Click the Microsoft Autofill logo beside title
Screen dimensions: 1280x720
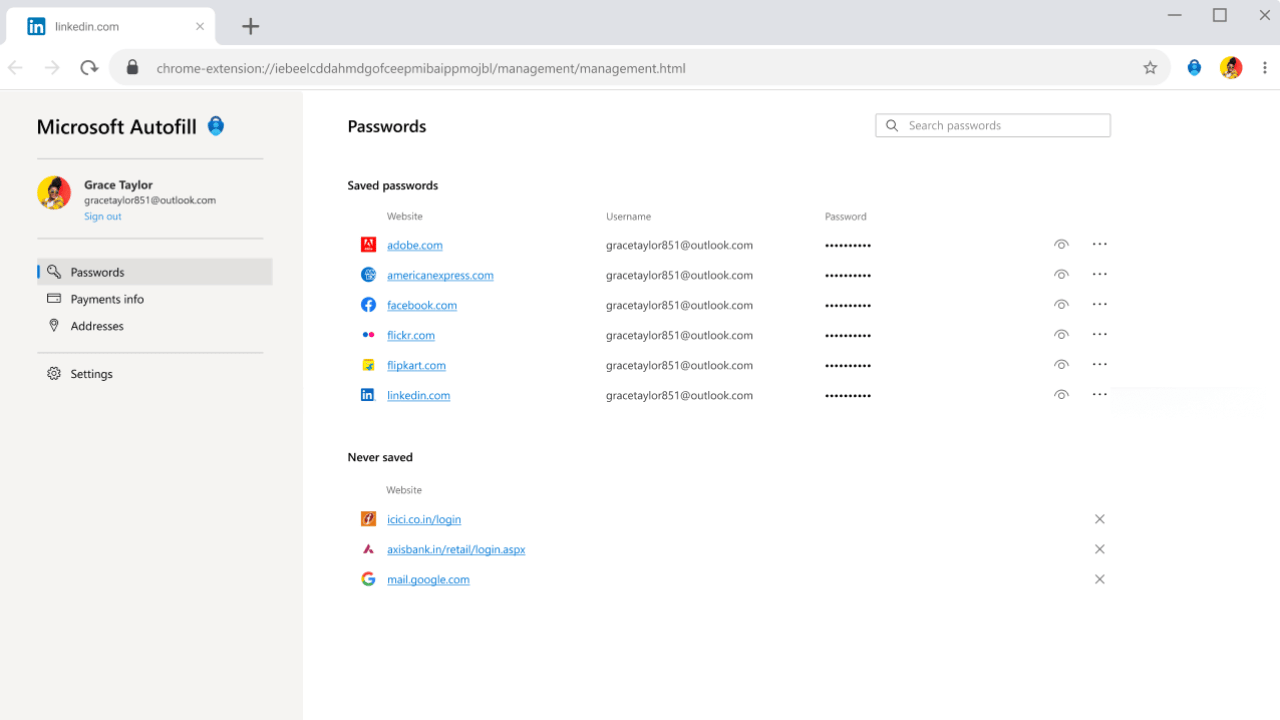point(216,126)
